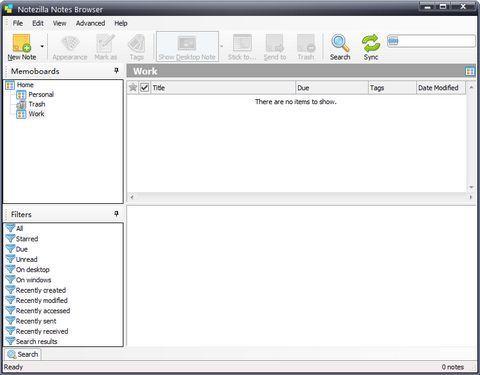Pin the Filters panel
Image resolution: width=480 pixels, height=375 pixels.
point(116,213)
